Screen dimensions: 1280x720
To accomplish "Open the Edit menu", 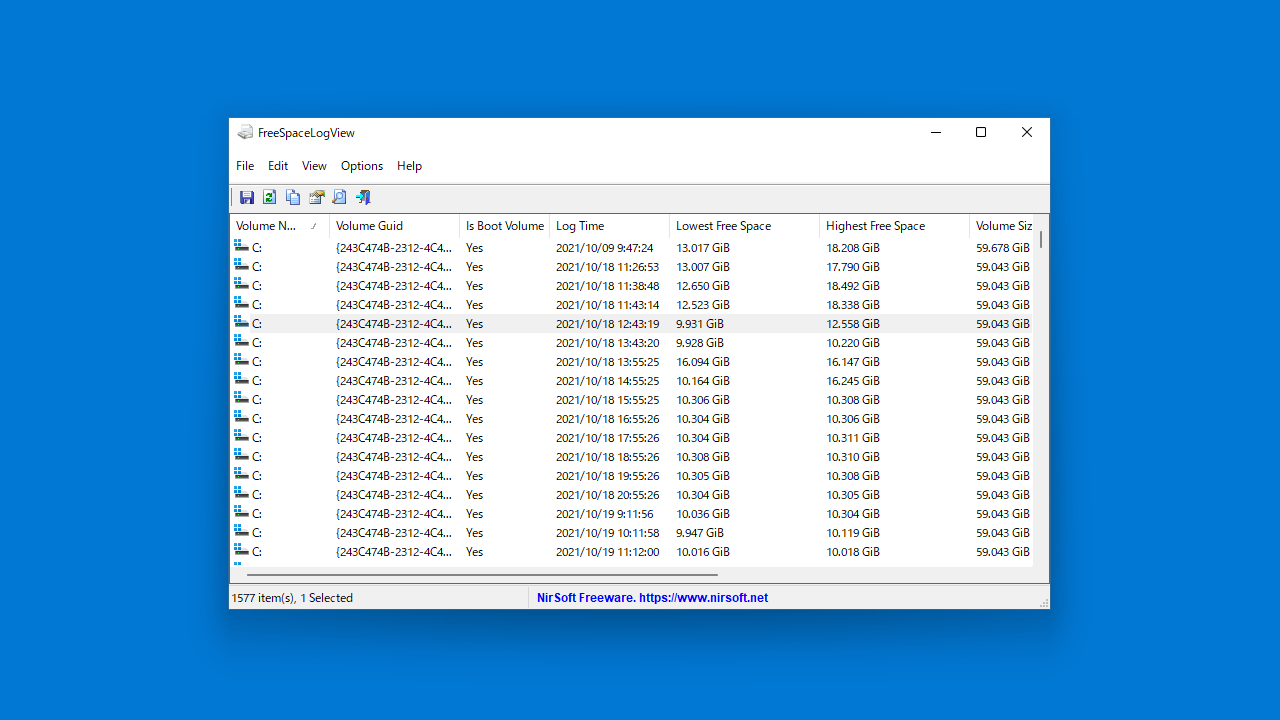I will coord(278,166).
